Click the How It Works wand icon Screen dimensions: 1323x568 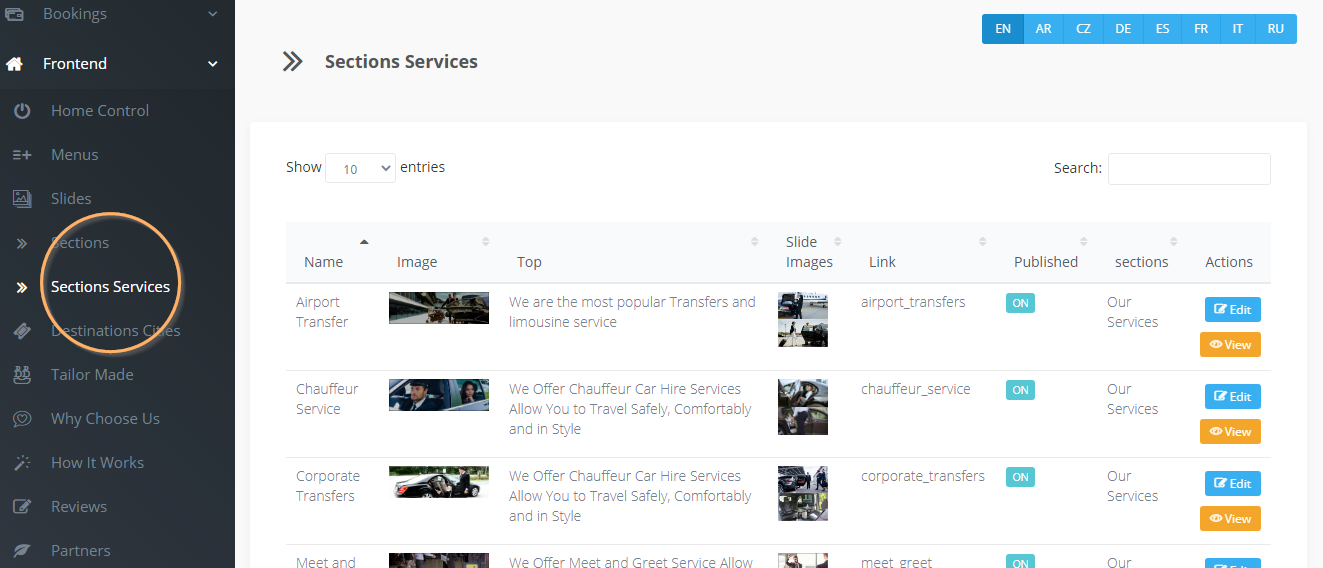coord(22,463)
